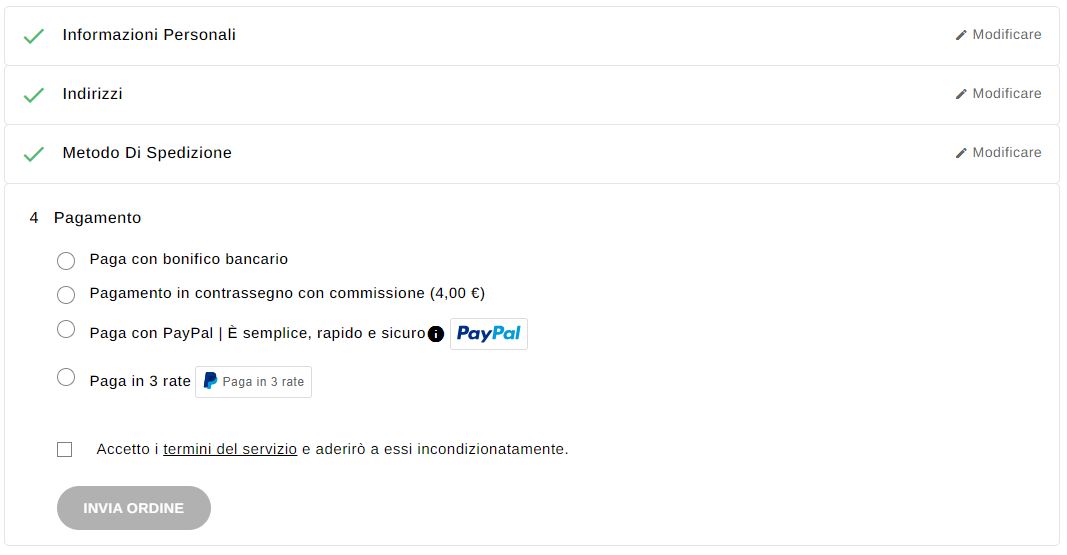Click the PayPal info icon
The width and height of the screenshot is (1067, 555).
(x=436, y=334)
